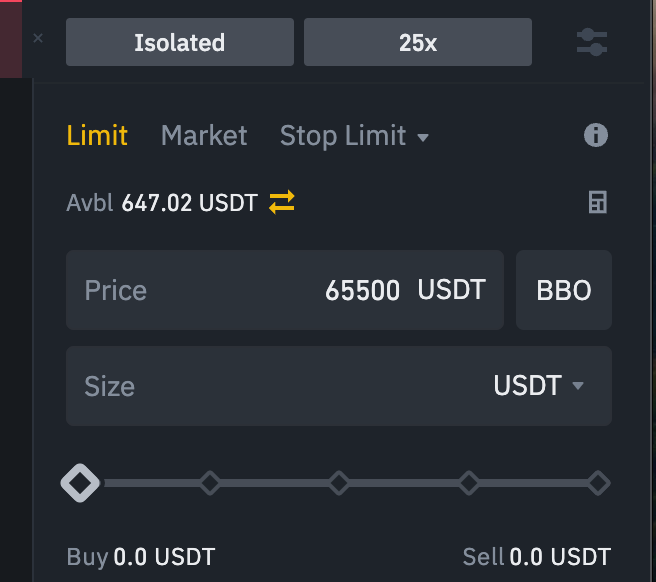Screen dimensions: 656x582
Task: Change the 25x leverage setting
Action: tap(417, 42)
